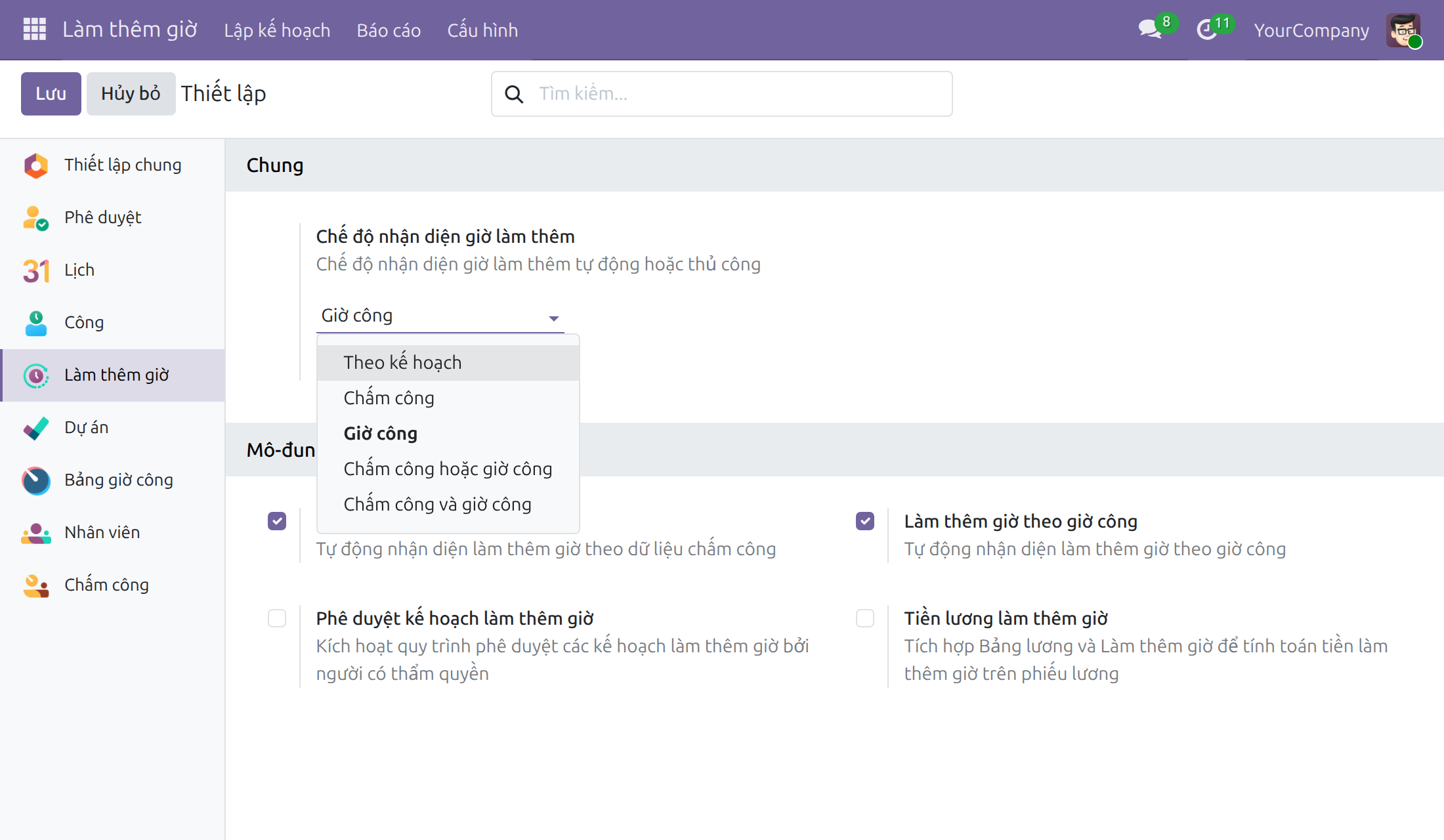
Task: Click the Hủy bỏ button
Action: tap(131, 94)
